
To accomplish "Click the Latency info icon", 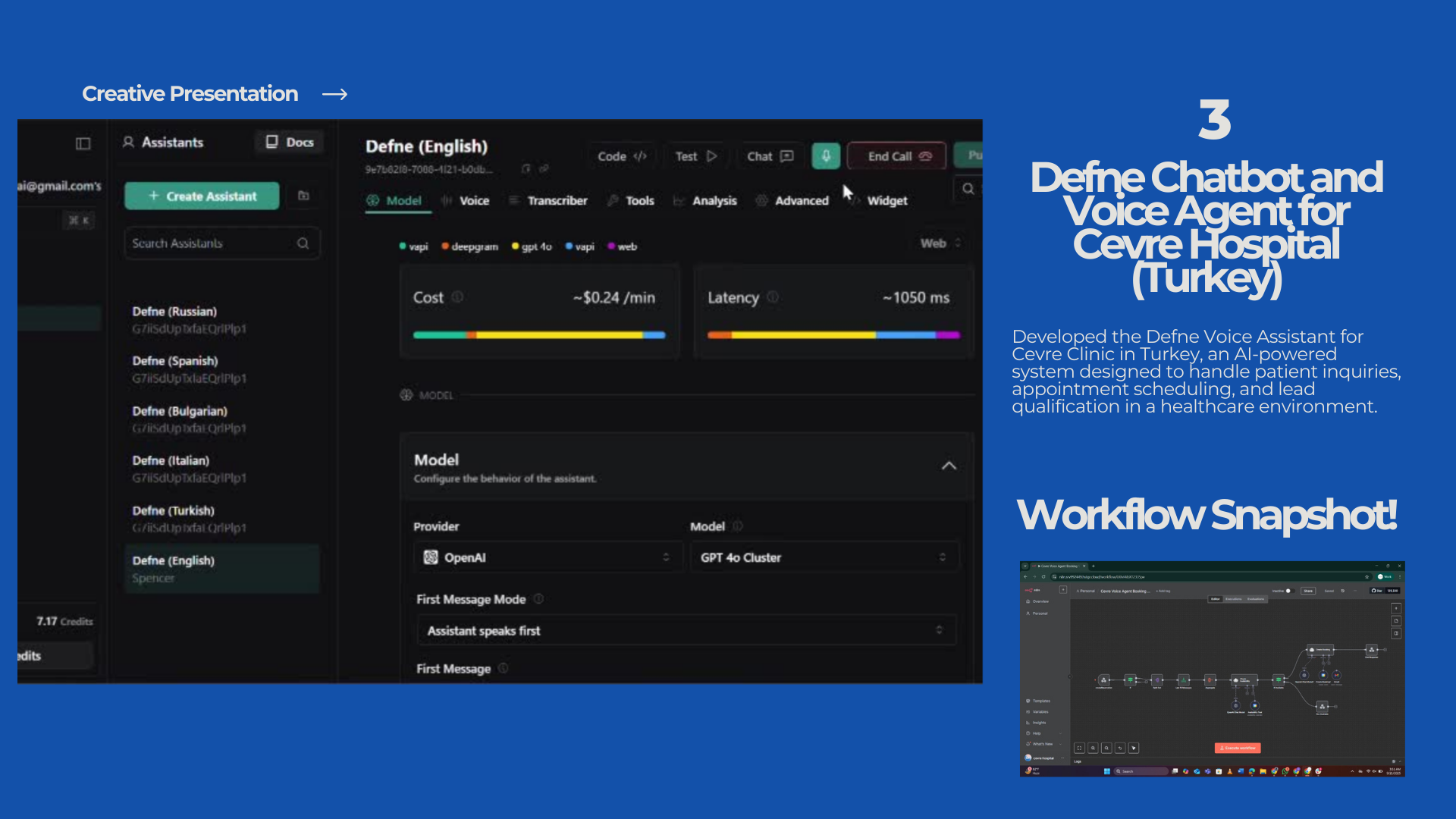I will coord(773,297).
